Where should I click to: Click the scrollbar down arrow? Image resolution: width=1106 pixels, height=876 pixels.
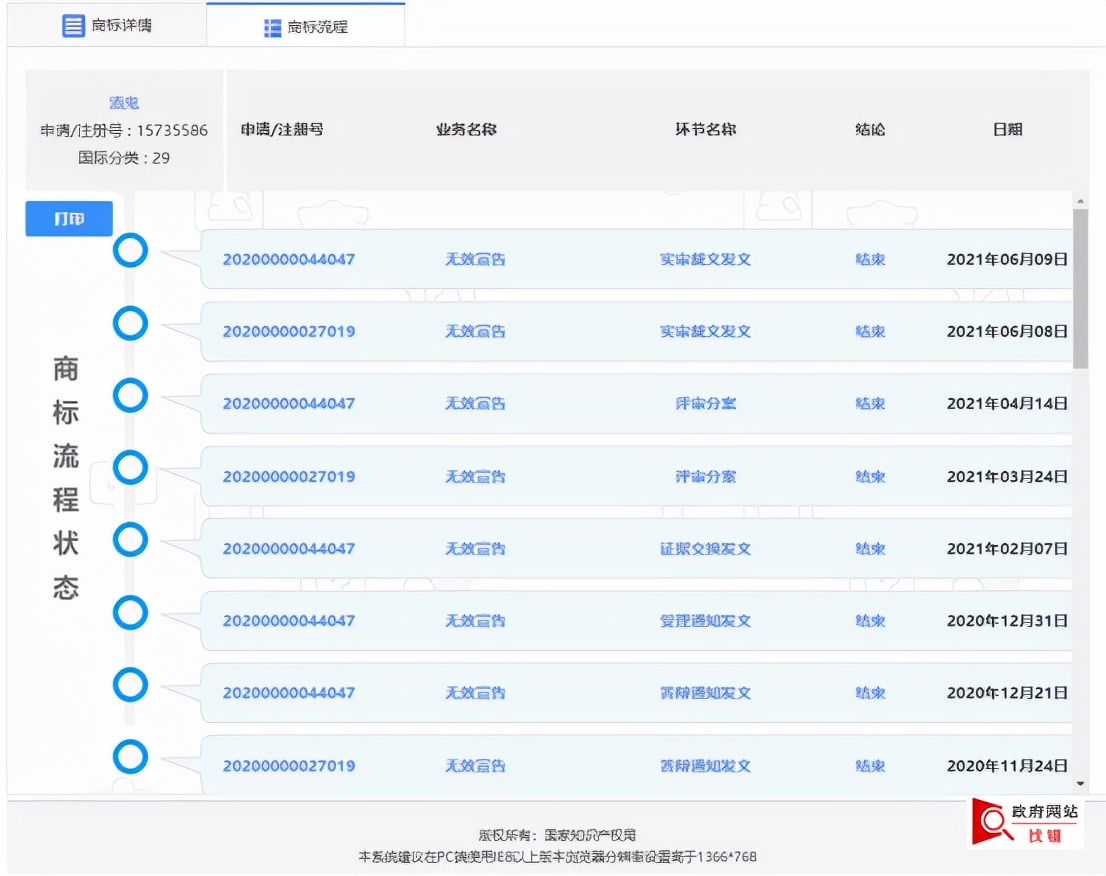[x=1080, y=784]
